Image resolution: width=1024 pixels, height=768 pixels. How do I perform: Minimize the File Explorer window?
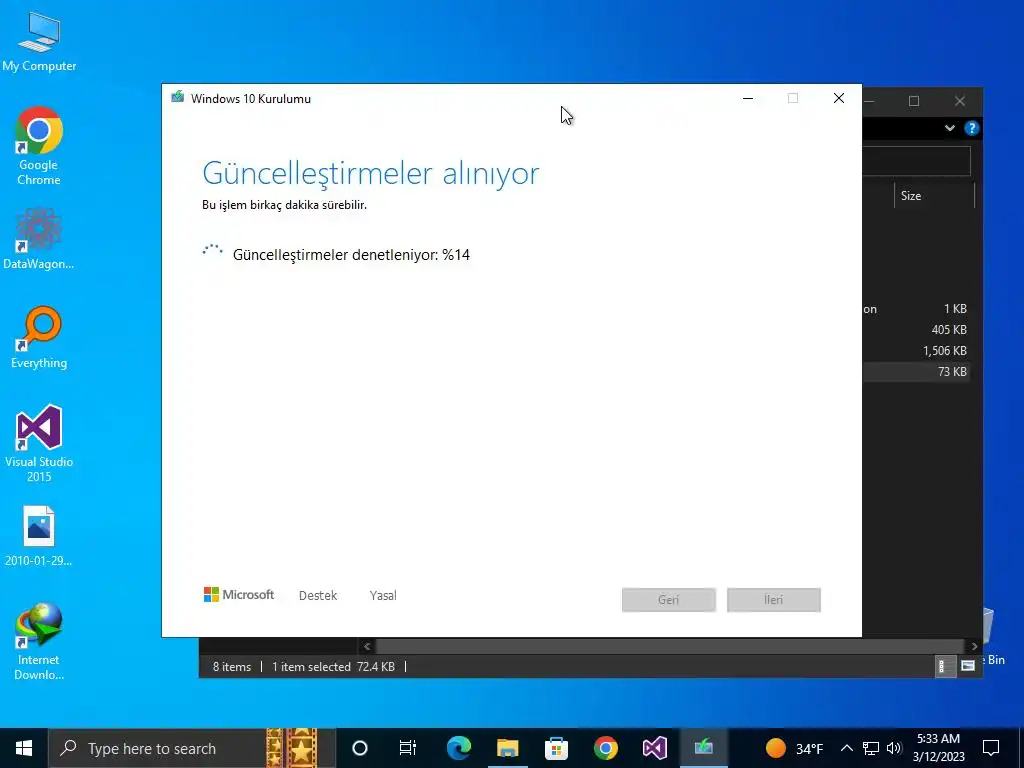[871, 101]
